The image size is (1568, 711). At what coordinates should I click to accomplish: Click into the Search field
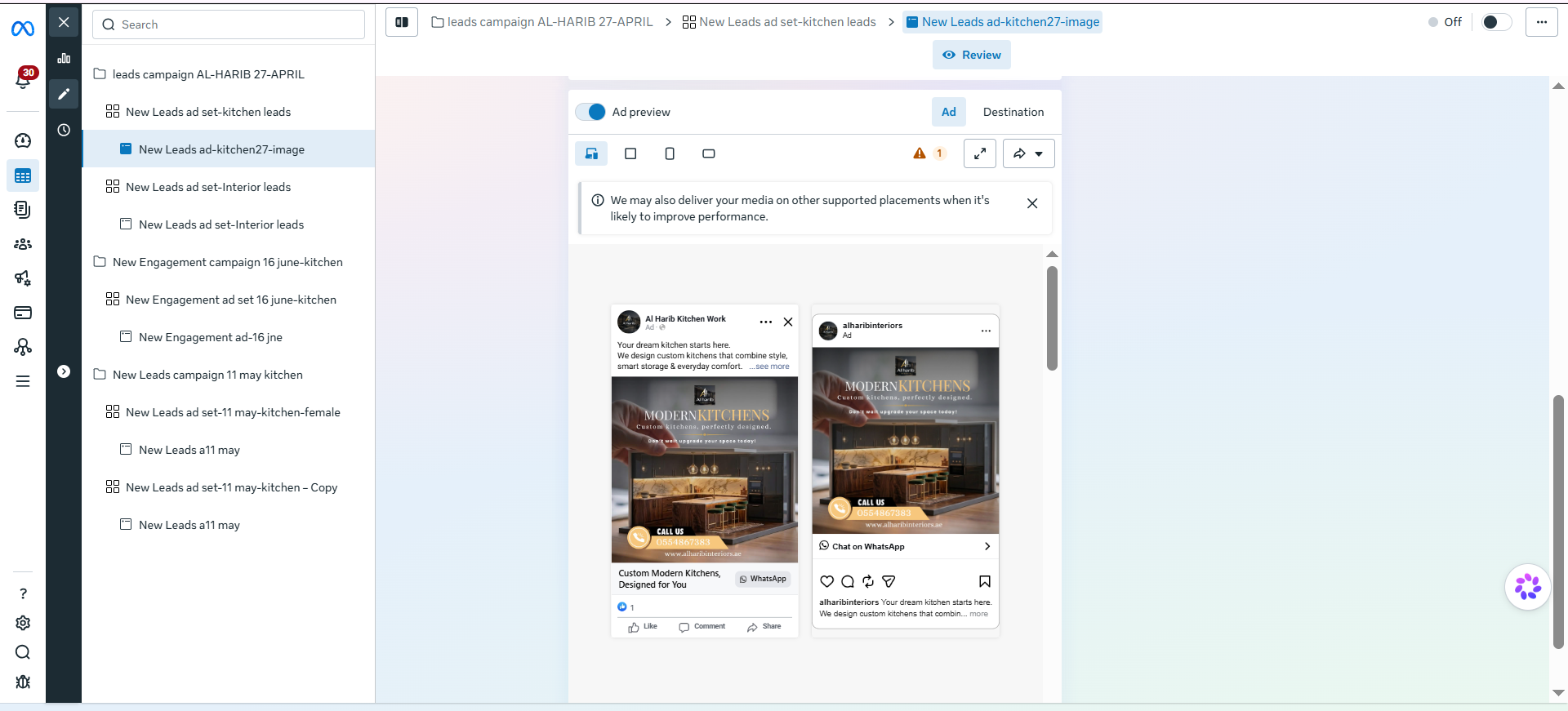229,24
